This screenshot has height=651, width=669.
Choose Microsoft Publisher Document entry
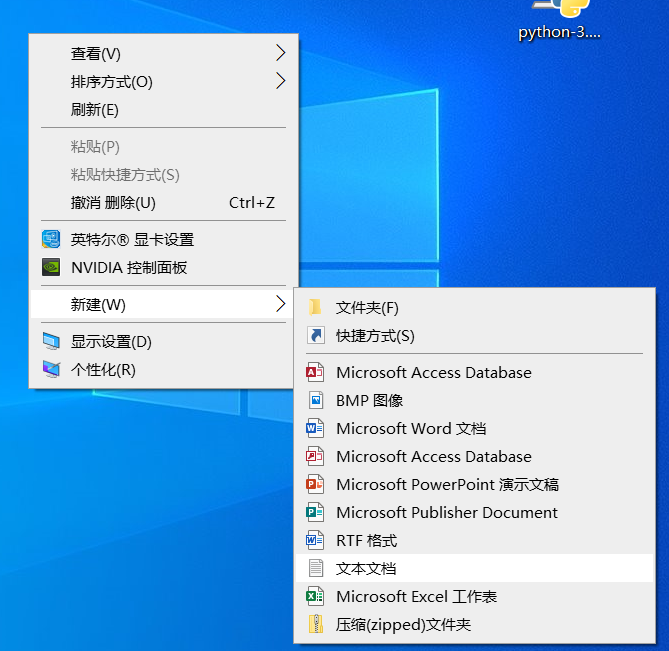click(474, 512)
